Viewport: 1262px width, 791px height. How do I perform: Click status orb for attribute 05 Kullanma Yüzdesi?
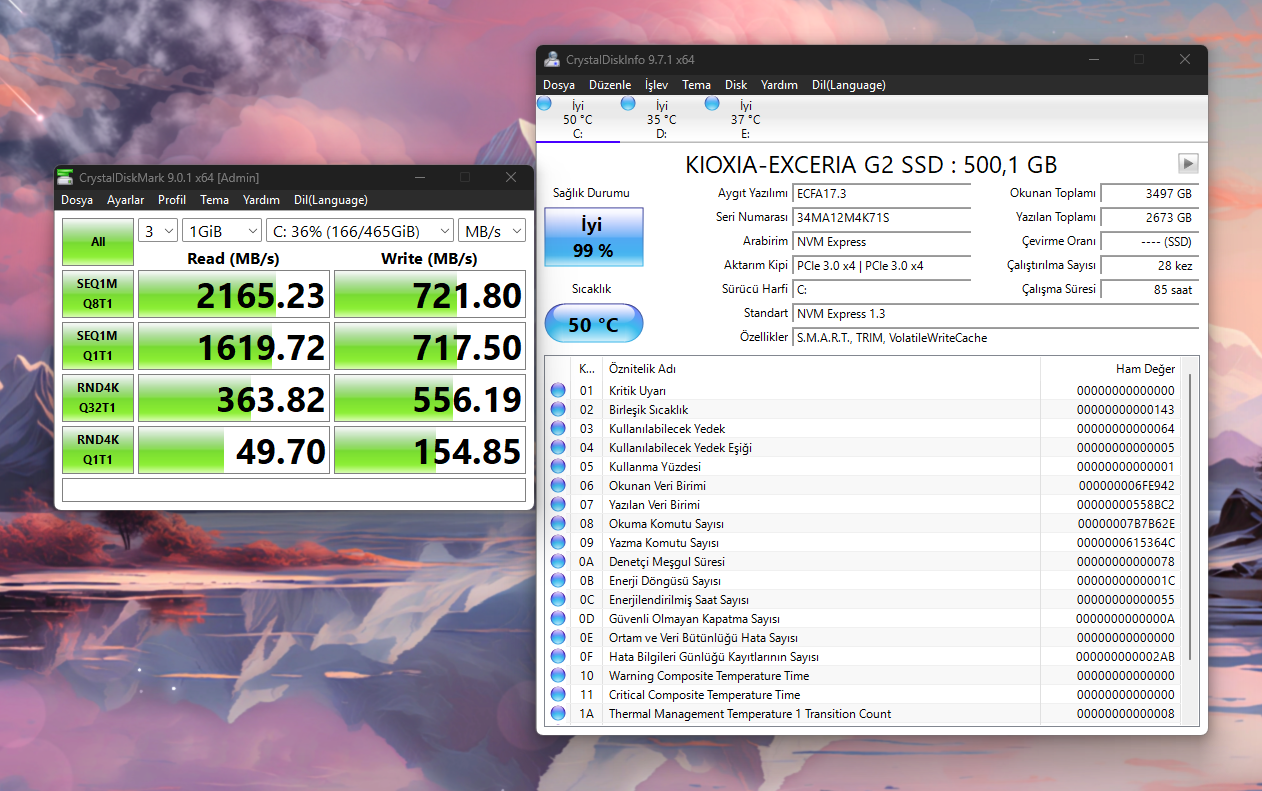558,467
